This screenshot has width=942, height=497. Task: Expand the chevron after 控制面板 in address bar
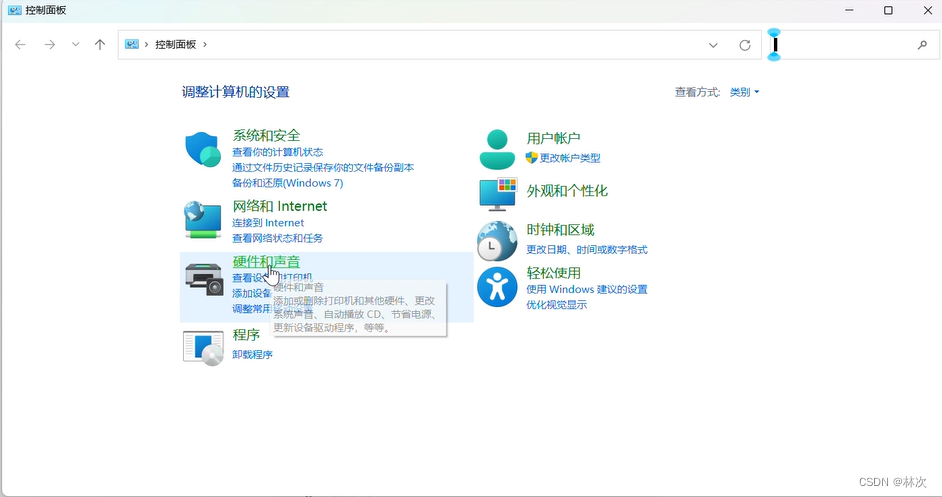(x=205, y=44)
